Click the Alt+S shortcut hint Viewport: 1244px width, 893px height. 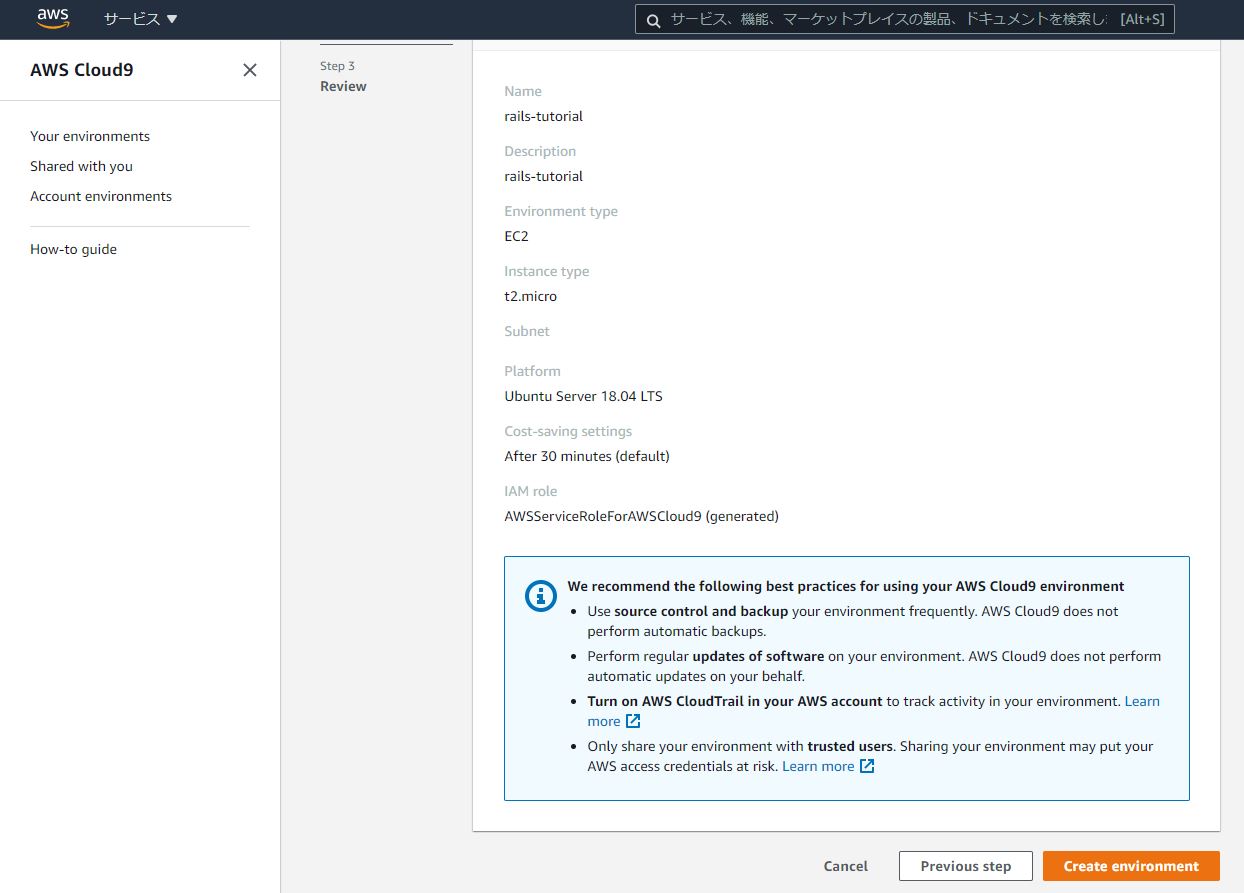pyautogui.click(x=1142, y=19)
